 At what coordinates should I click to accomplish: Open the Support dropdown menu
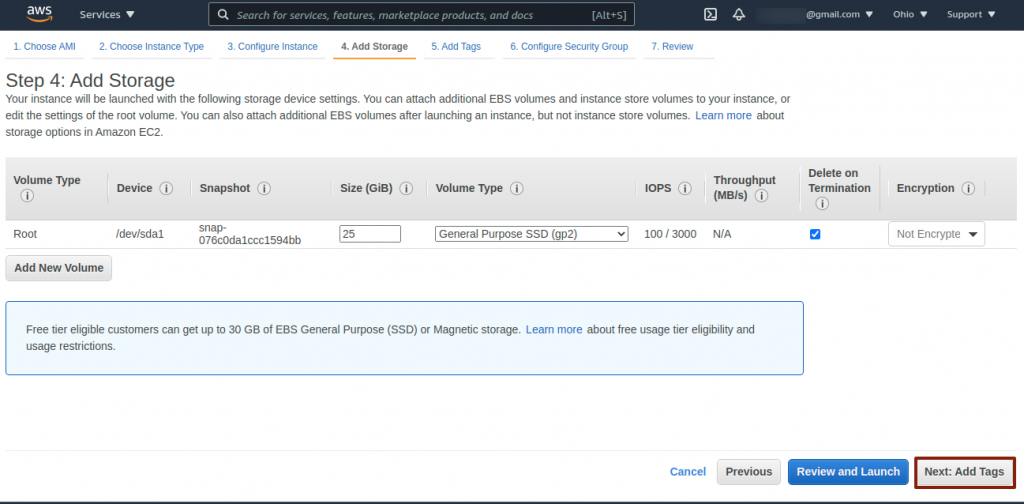pos(971,14)
